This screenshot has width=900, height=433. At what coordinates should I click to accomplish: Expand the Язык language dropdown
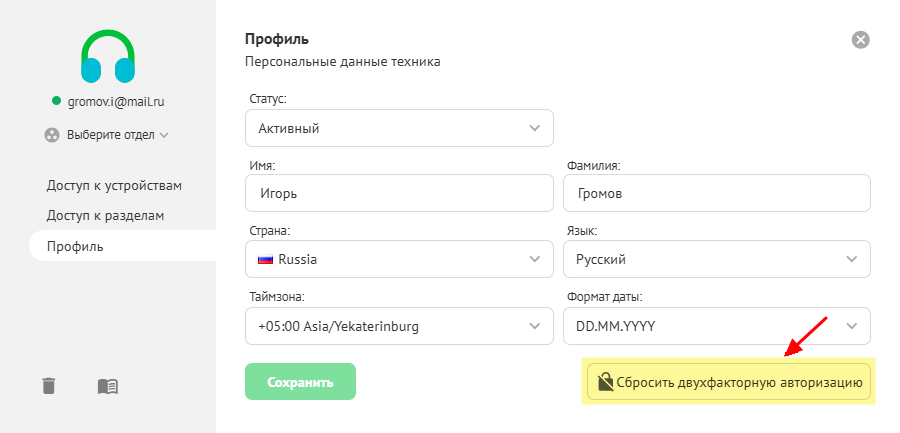click(716, 259)
